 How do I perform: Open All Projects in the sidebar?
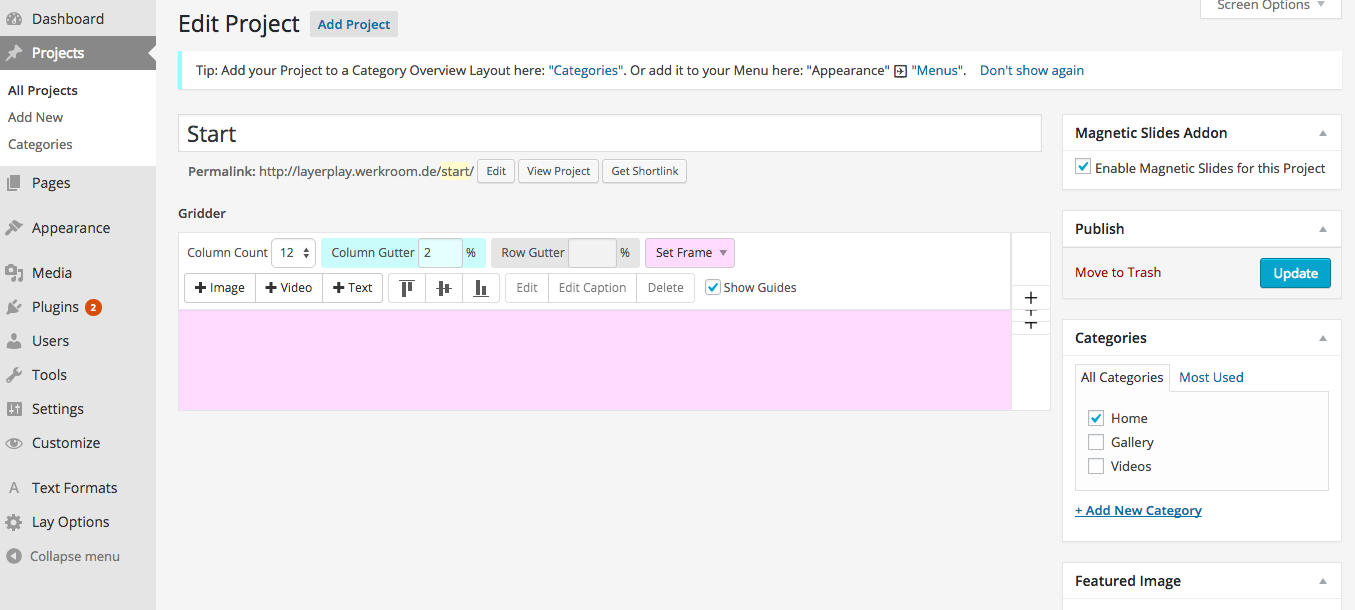coord(43,90)
